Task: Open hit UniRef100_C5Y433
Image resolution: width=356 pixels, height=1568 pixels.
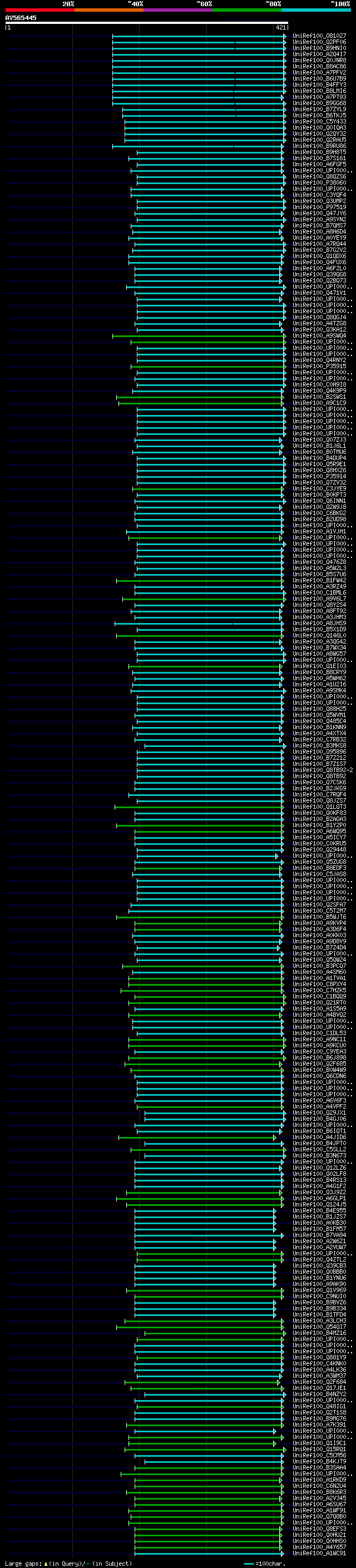Action: (x=319, y=122)
